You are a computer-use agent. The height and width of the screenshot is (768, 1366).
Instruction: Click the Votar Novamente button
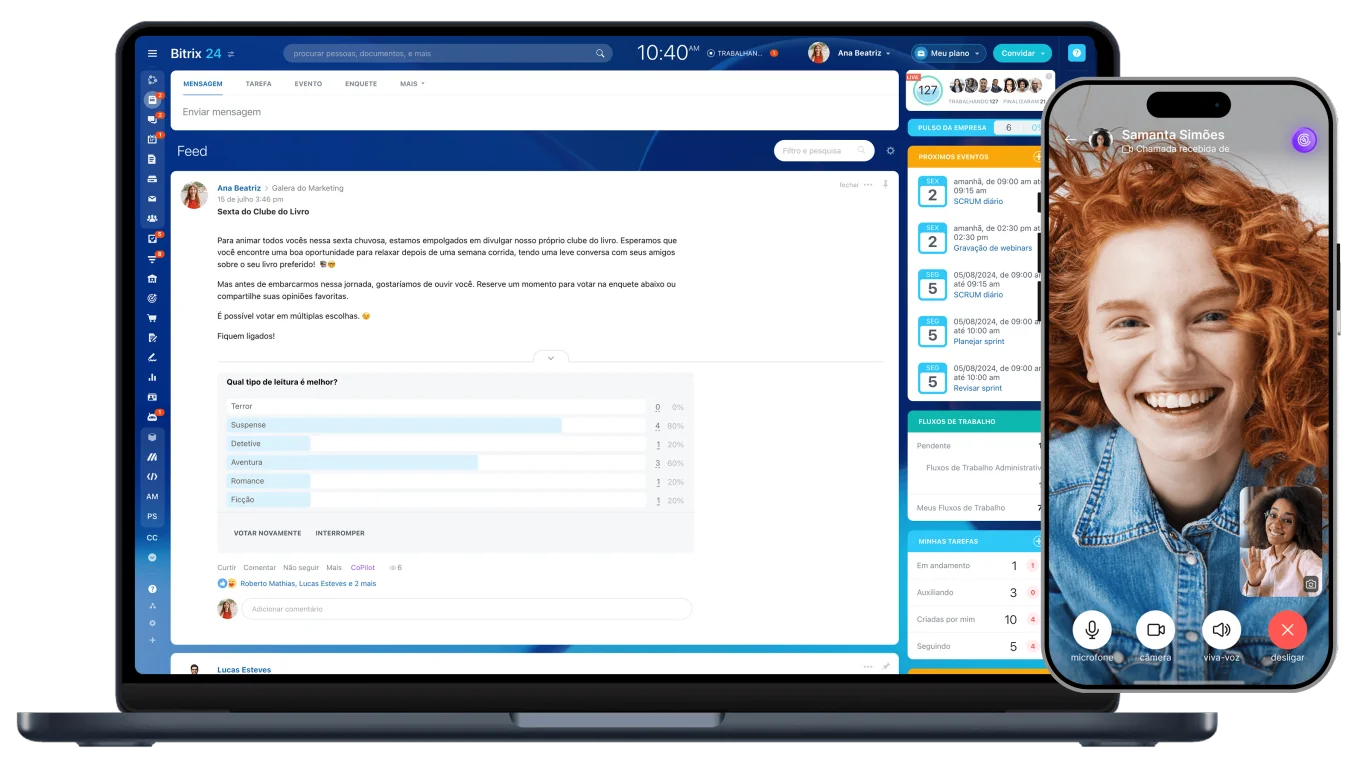coord(267,533)
